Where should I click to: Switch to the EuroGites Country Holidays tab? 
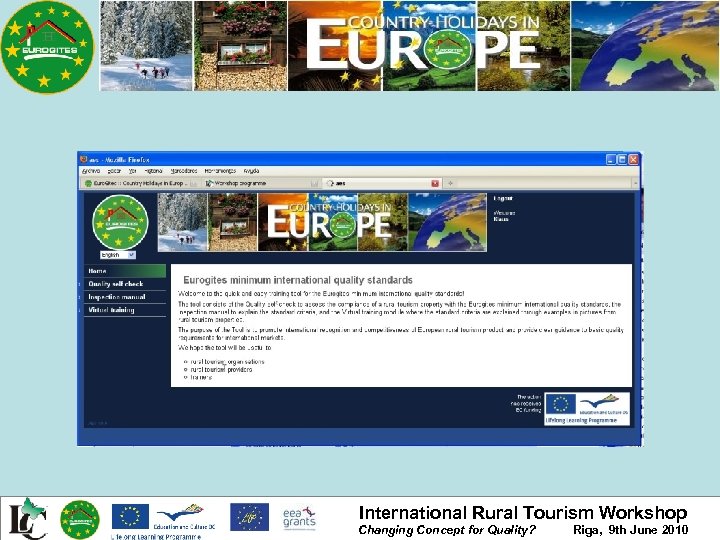tap(141, 183)
